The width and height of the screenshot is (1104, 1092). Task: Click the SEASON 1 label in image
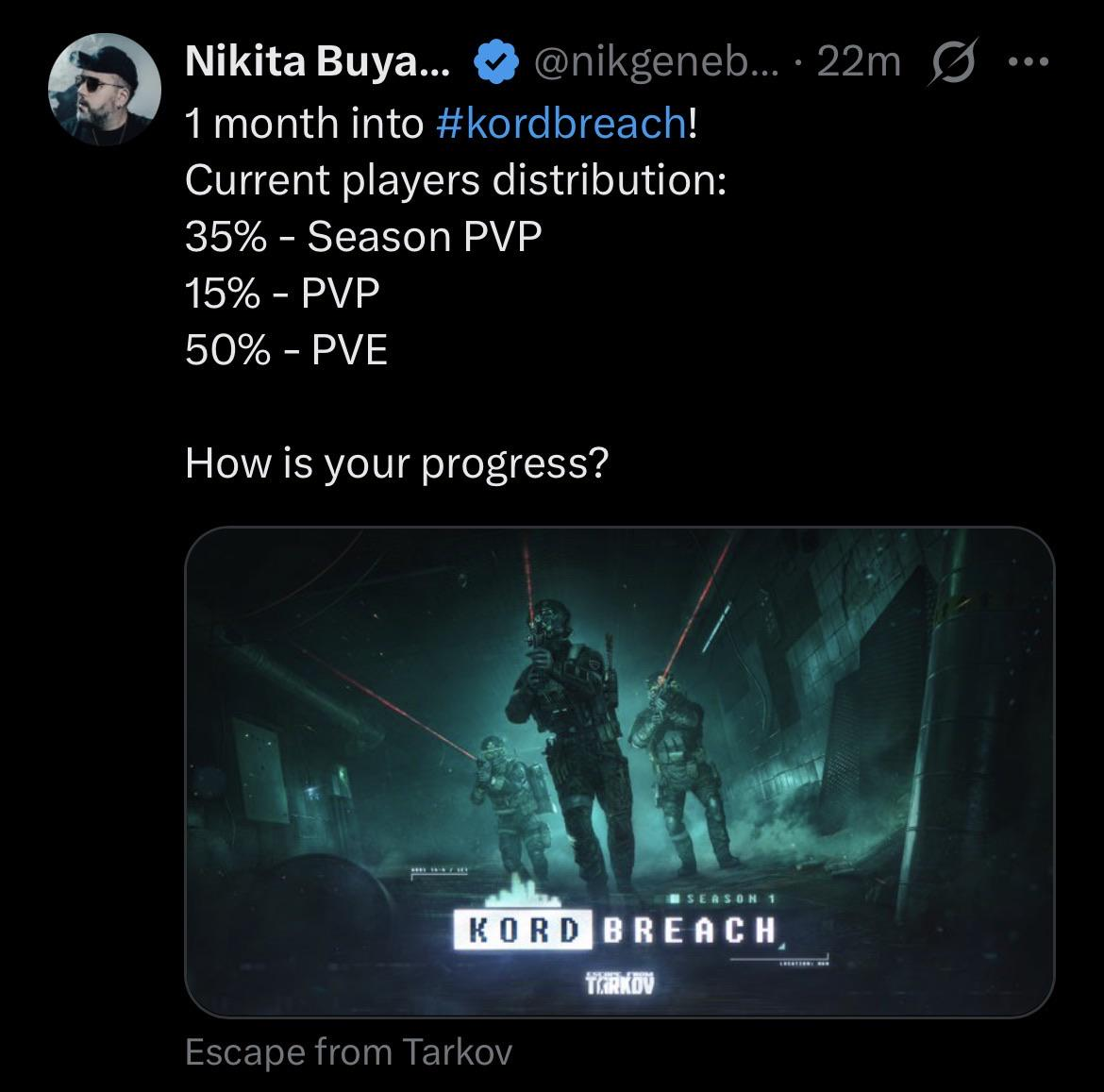pyautogui.click(x=723, y=899)
